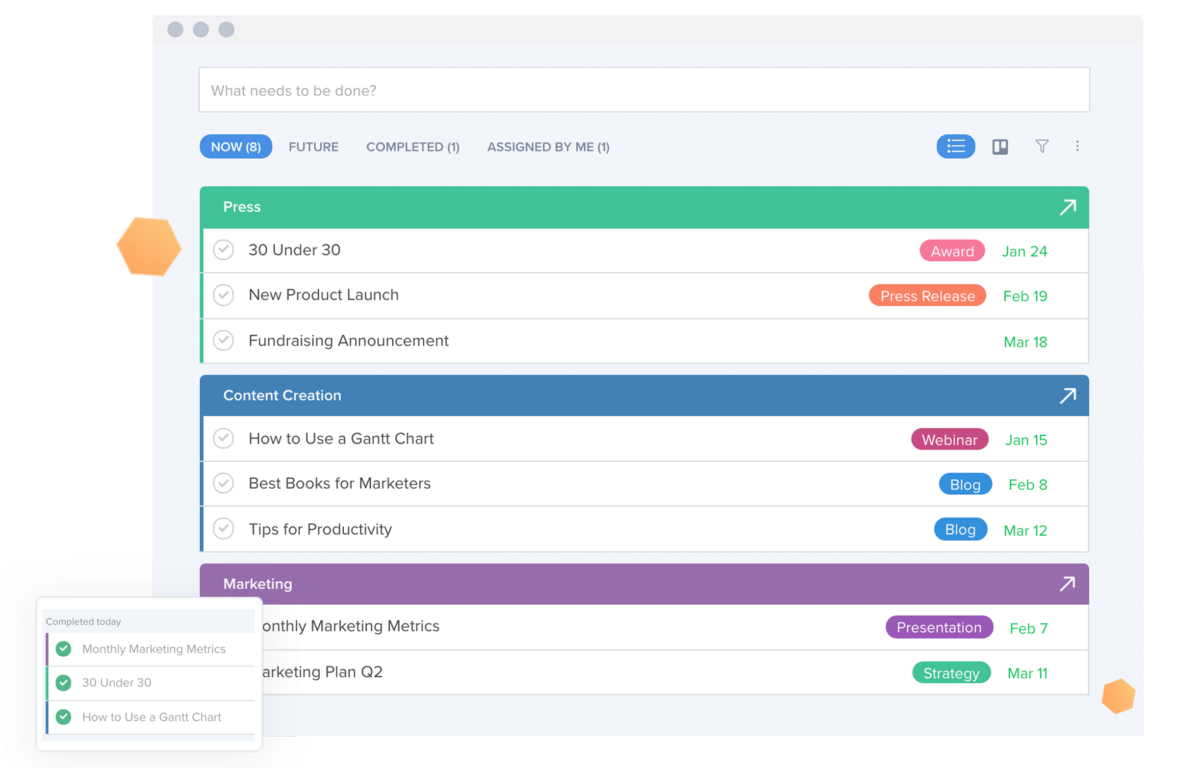Click the Feb 7 due date

[1029, 629]
